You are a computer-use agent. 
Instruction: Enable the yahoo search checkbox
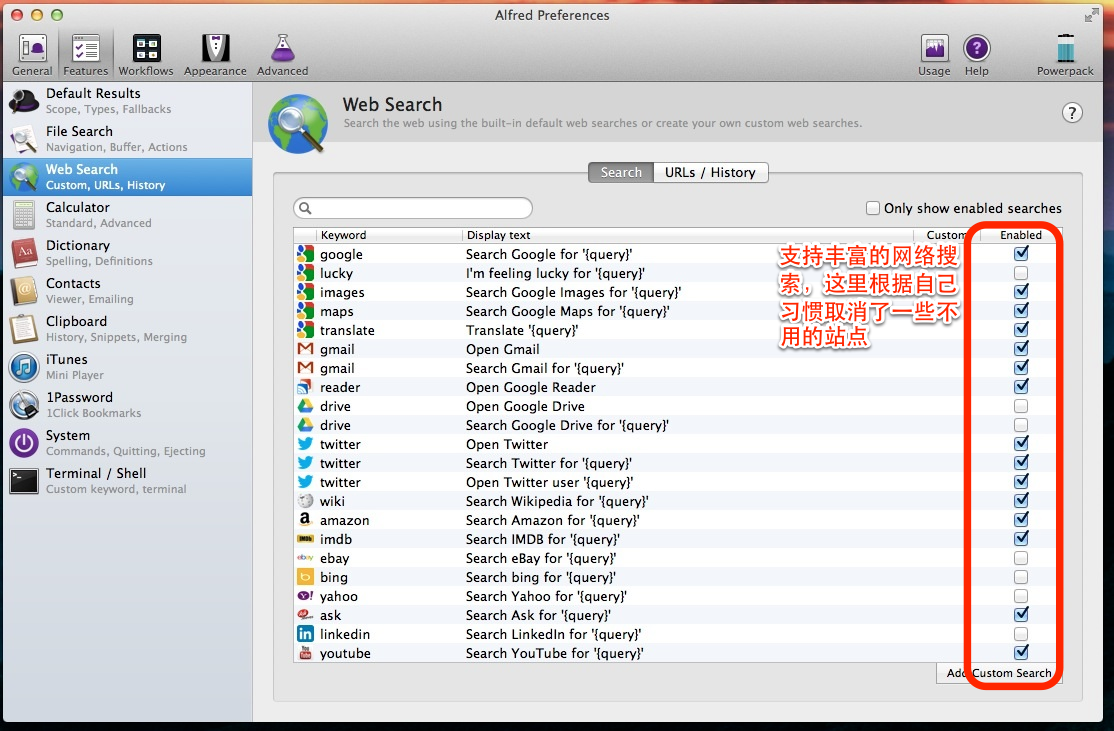[1021, 596]
